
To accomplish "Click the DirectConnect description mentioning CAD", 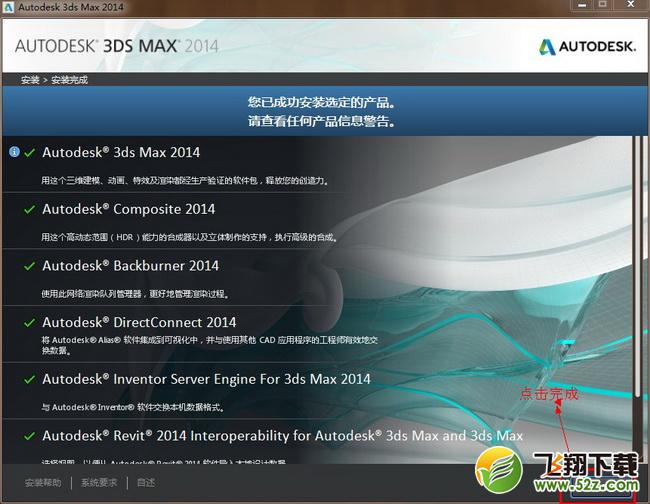I will (209, 345).
